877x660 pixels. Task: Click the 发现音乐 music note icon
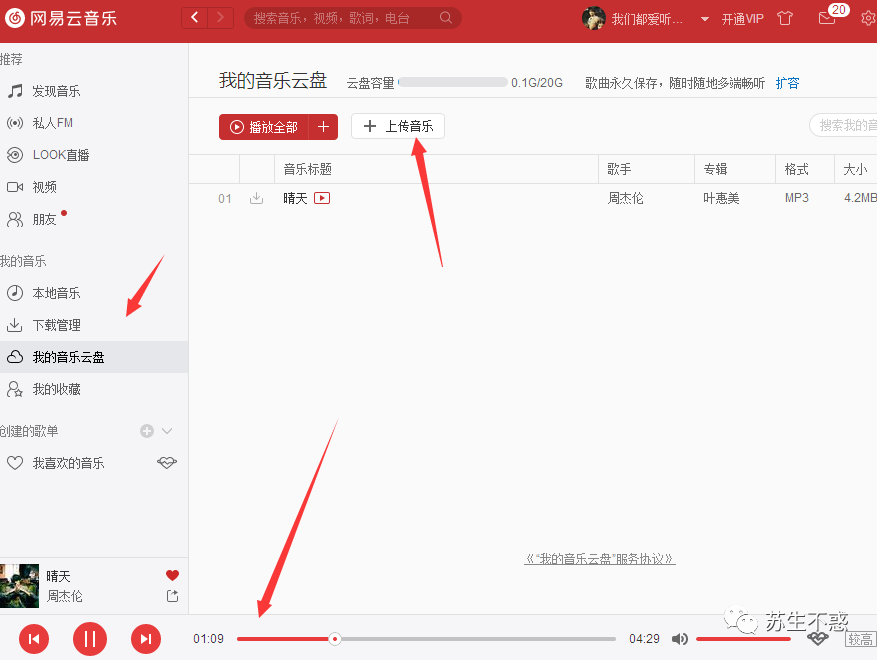point(15,91)
